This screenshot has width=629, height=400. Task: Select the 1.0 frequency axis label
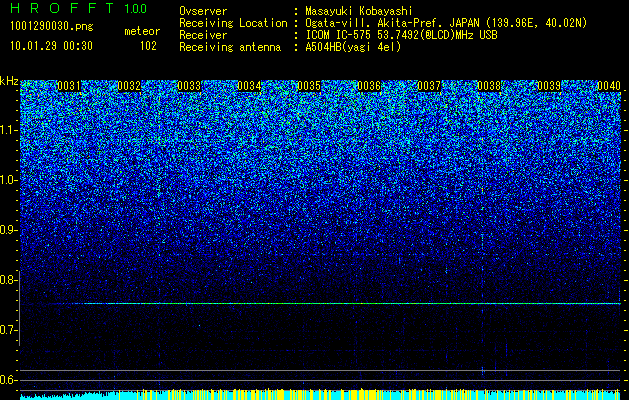tap(9, 180)
